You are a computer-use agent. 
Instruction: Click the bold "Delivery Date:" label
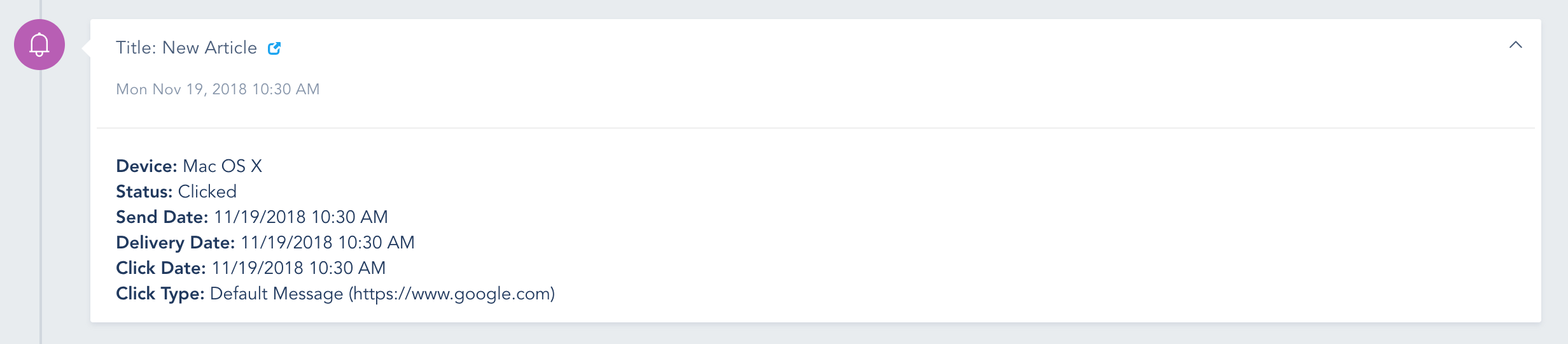(x=176, y=243)
